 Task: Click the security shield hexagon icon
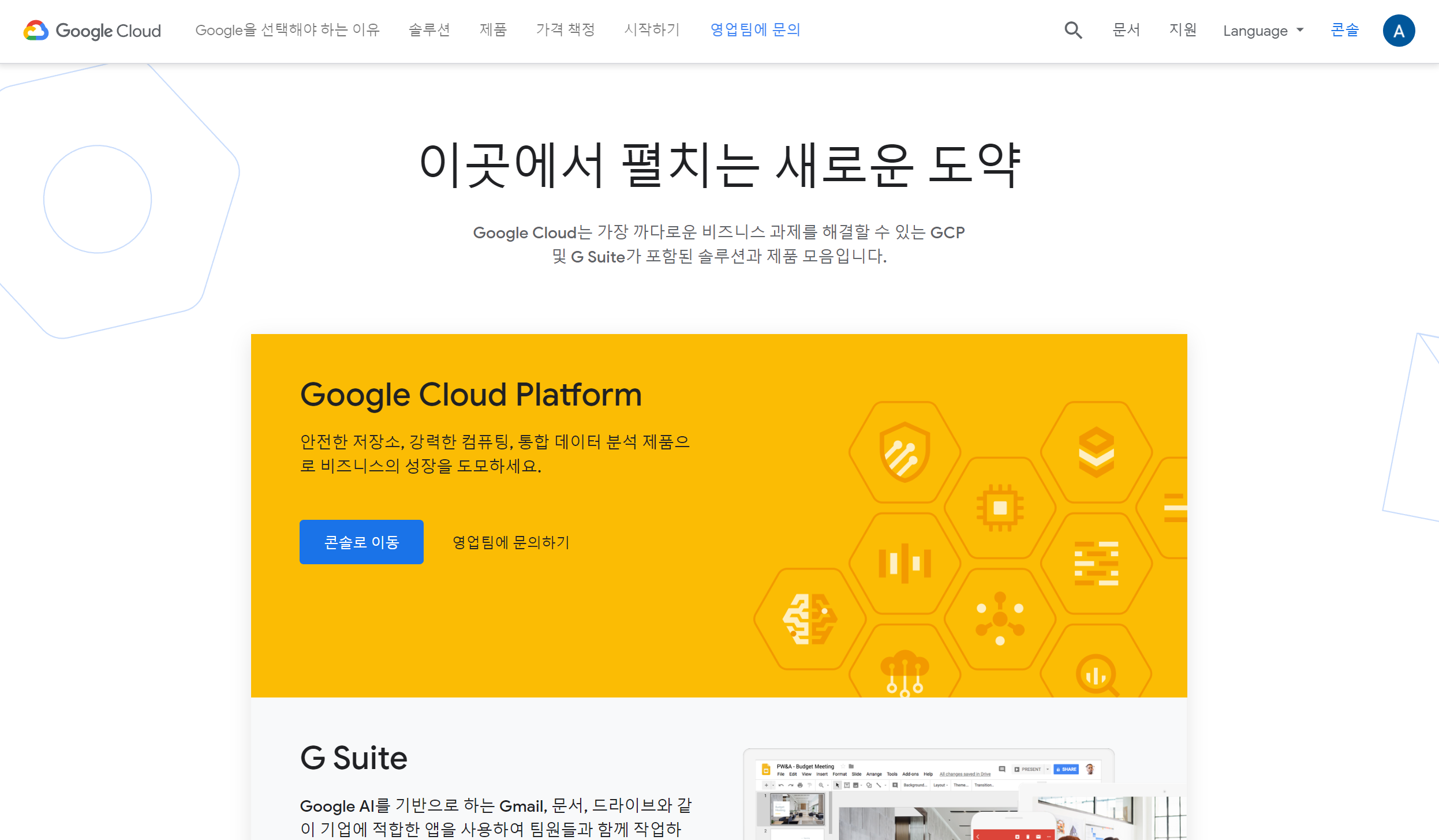(904, 452)
